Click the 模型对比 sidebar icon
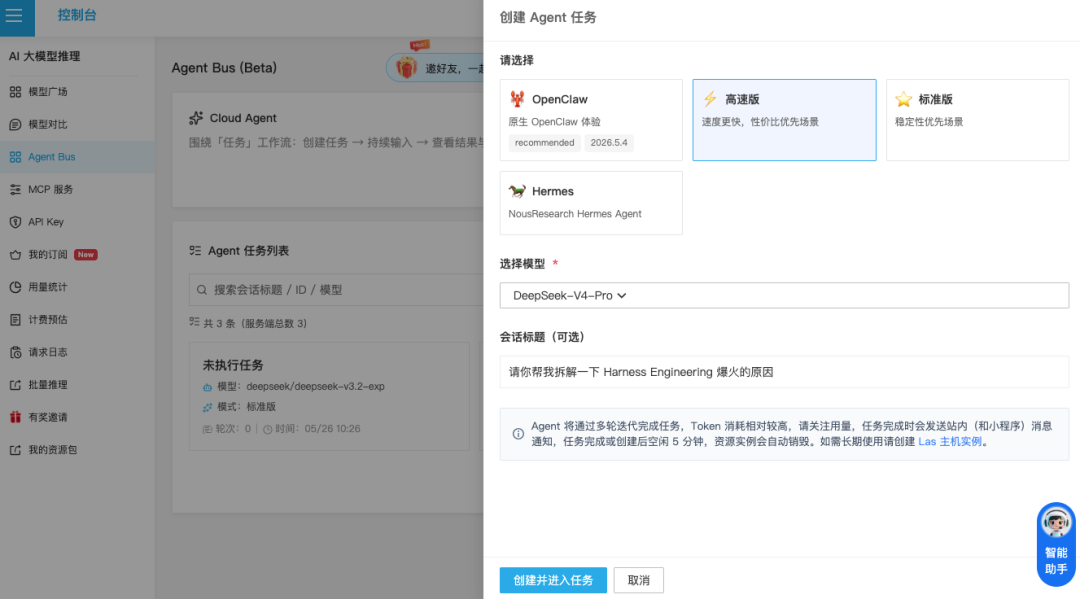Viewport: 1080px width, 599px height. pyautogui.click(x=15, y=125)
